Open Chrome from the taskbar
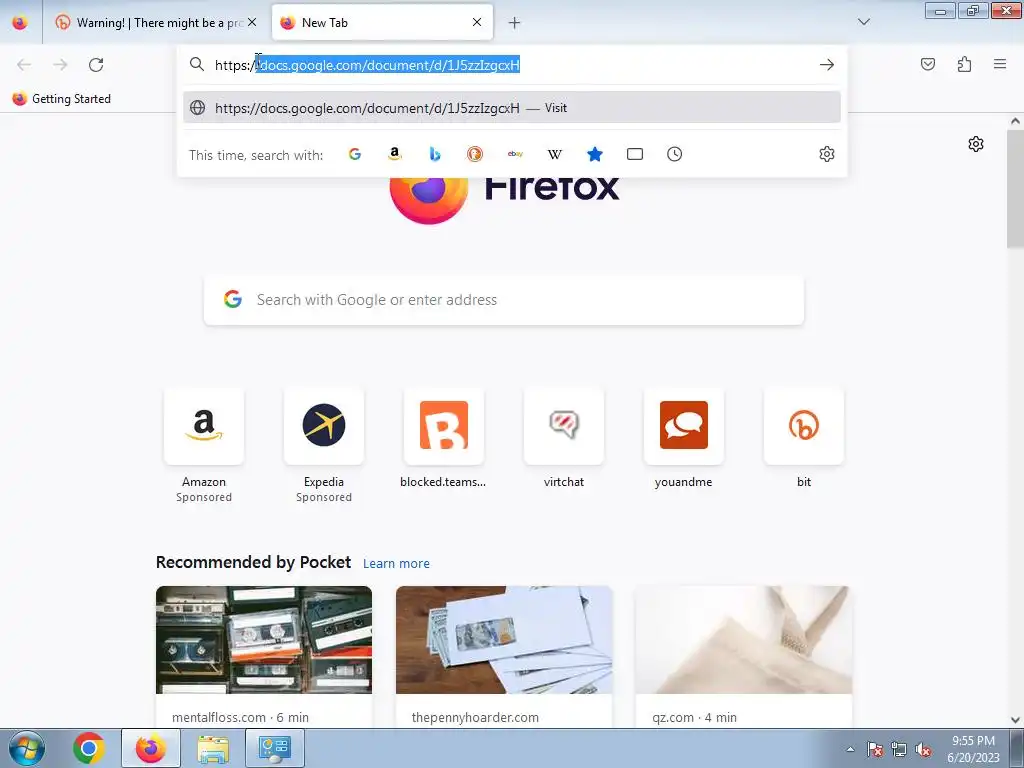Image resolution: width=1024 pixels, height=768 pixels. [89, 748]
